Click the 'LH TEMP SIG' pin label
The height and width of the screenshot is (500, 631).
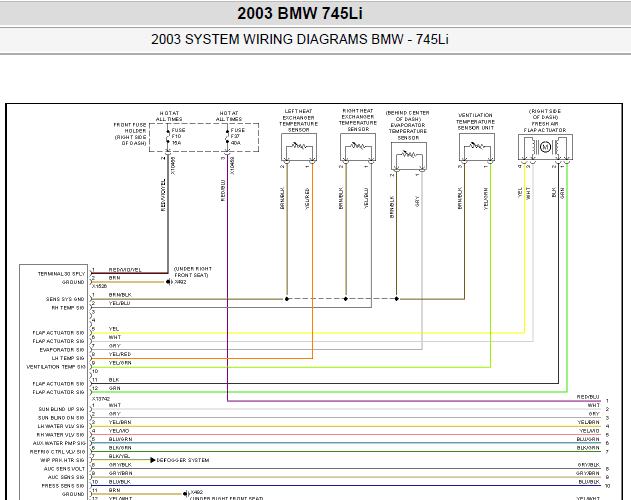click(x=68, y=358)
